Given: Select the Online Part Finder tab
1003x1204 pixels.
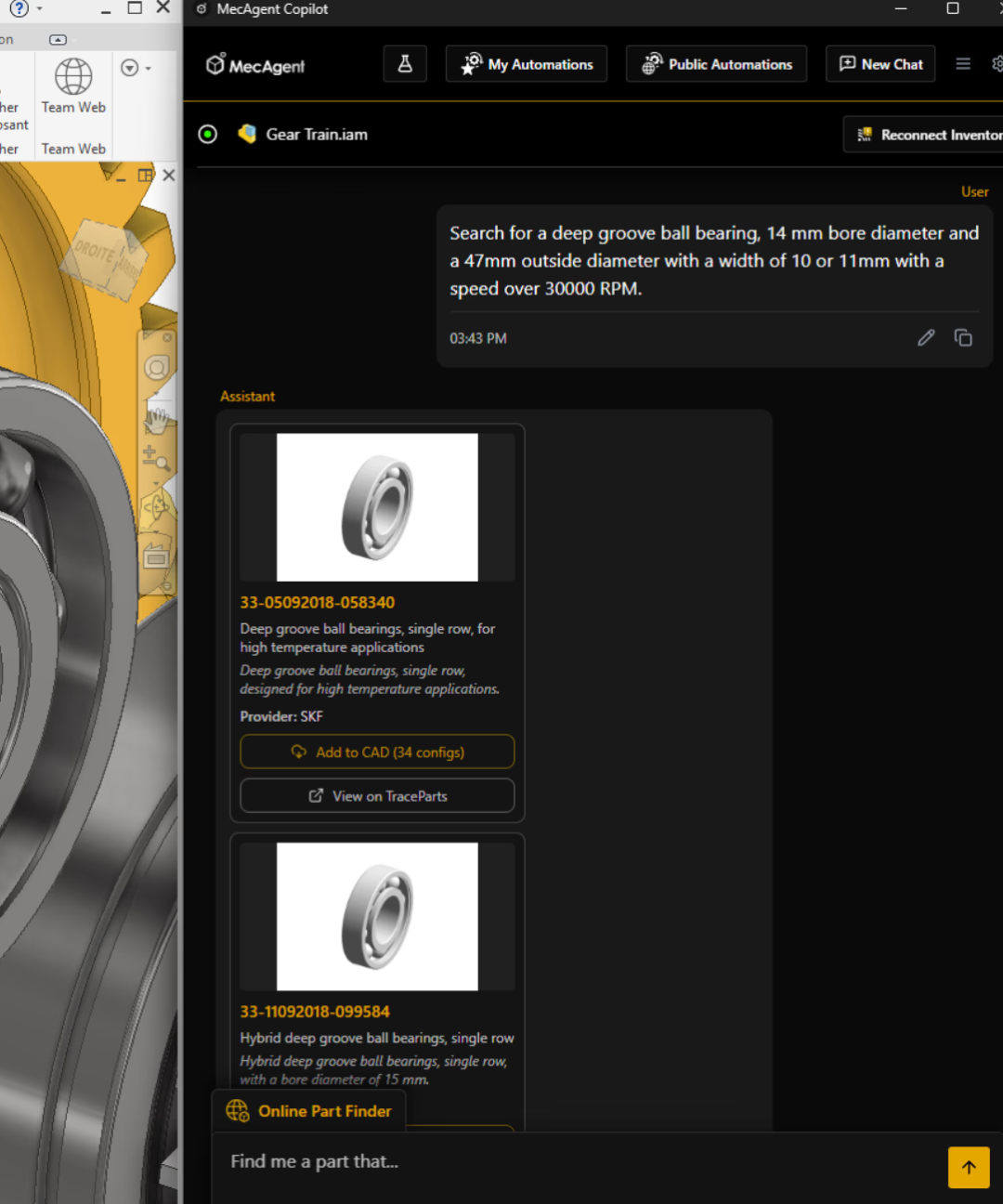Looking at the screenshot, I should (x=309, y=1111).
